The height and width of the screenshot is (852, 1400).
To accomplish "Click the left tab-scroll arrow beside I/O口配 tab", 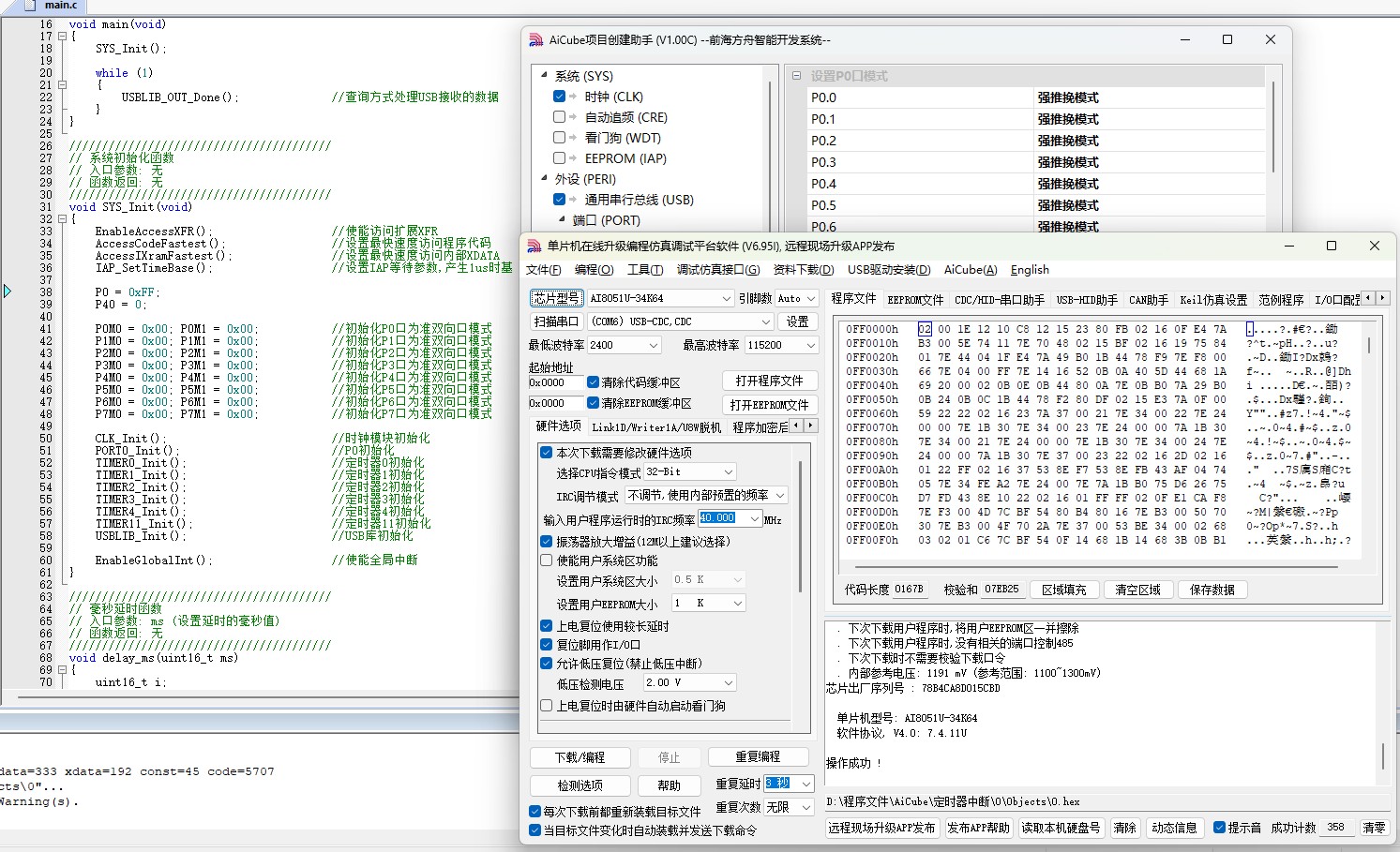I will tap(1368, 298).
